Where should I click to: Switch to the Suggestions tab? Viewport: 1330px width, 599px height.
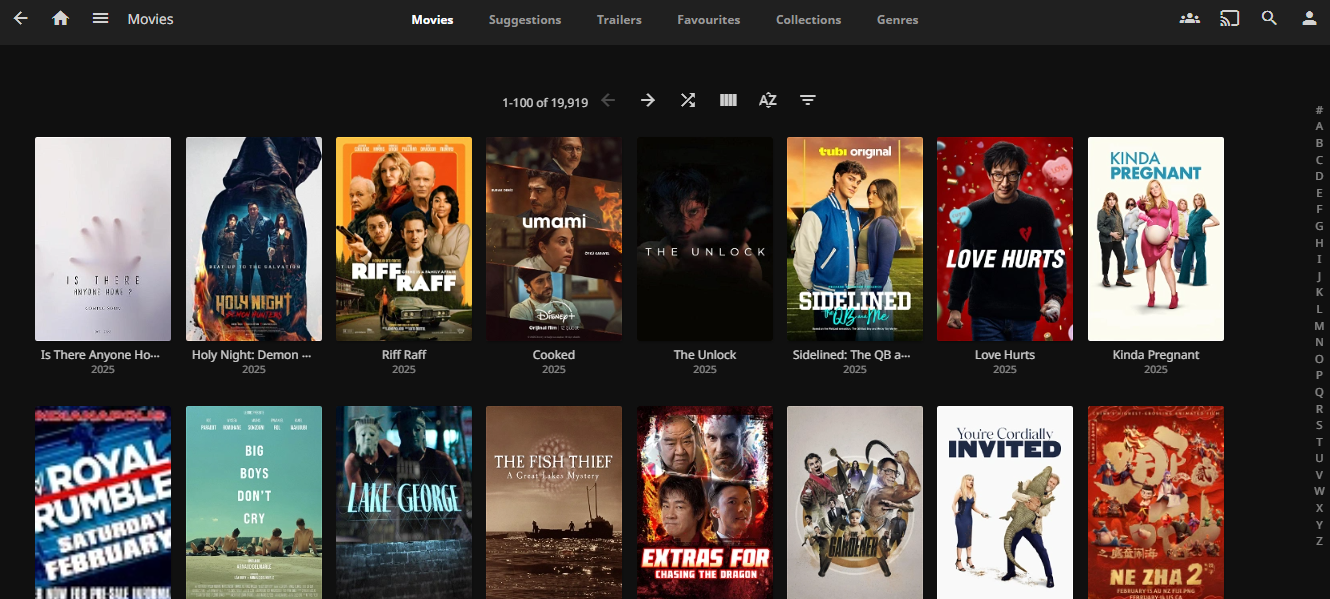coord(525,19)
